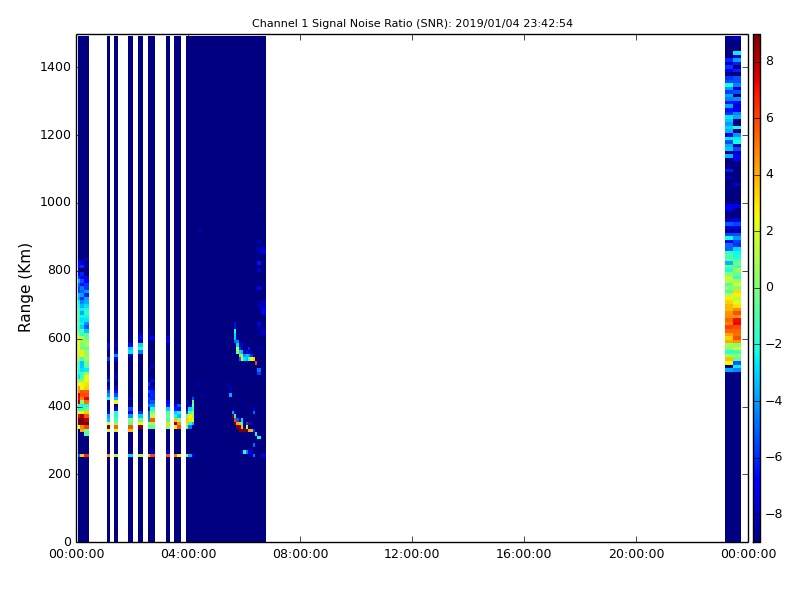This screenshot has height=600, width=800.
Task: Click the colorbar tick label 6
Action: click(770, 118)
